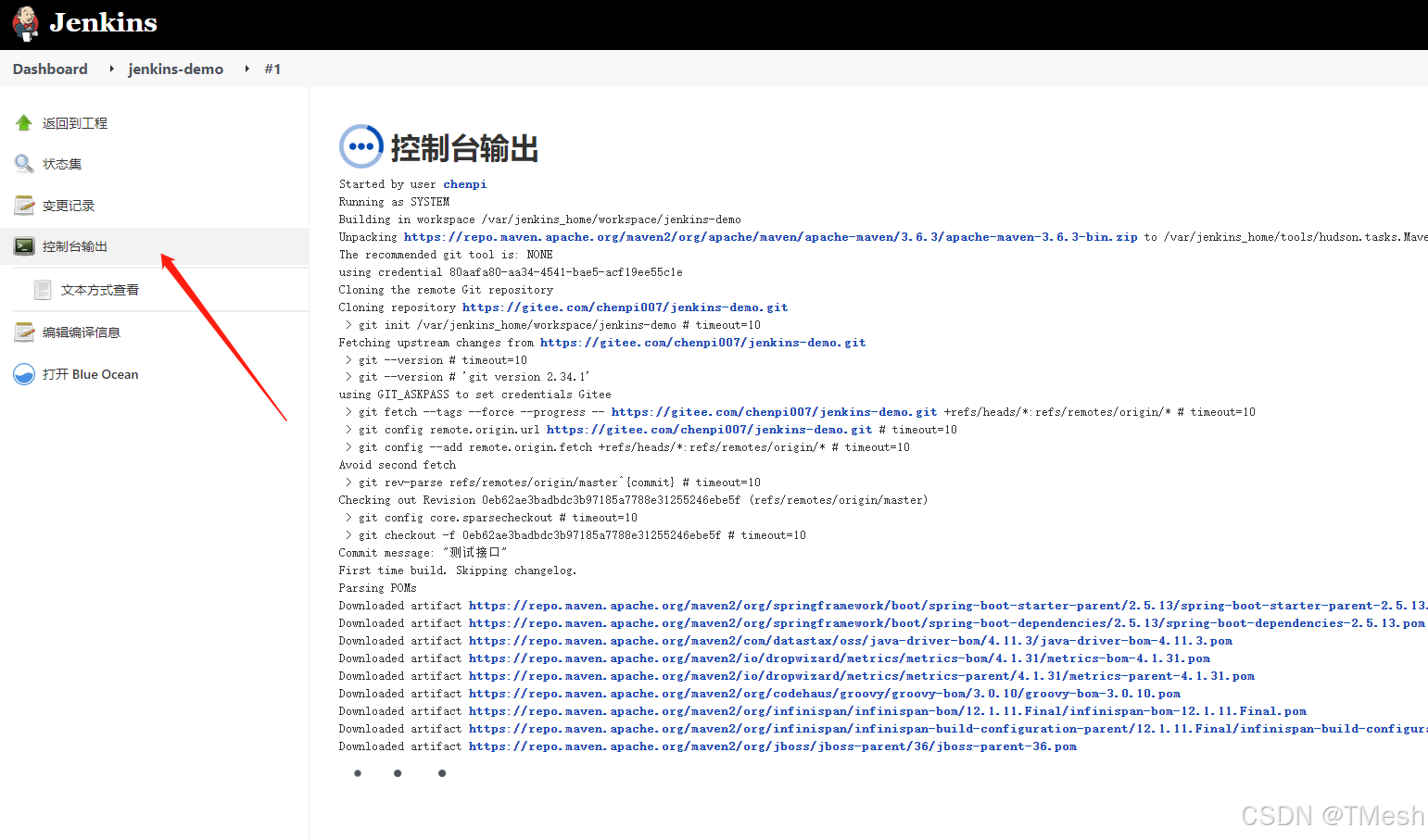The width and height of the screenshot is (1428, 840).
Task: Open infinispan-build-configuration-parent link
Action: click(948, 729)
